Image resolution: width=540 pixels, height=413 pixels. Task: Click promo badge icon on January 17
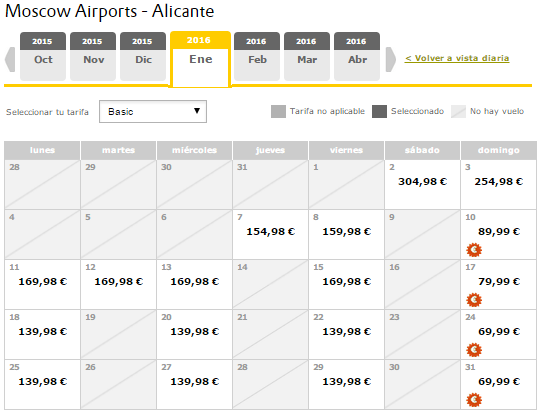474,300
